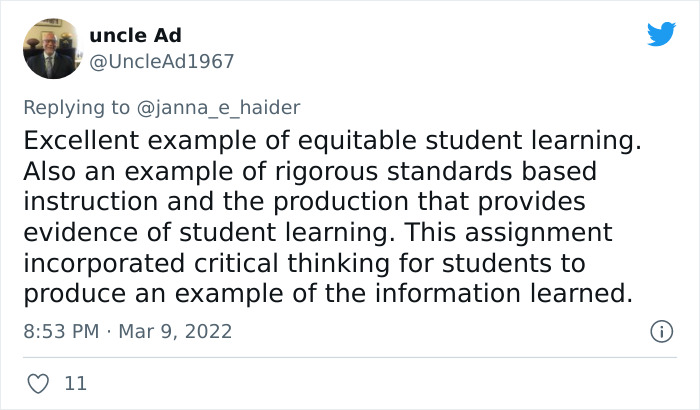Viewport: 700px width, 410px height.
Task: Click the like count 11
Action: (x=75, y=384)
